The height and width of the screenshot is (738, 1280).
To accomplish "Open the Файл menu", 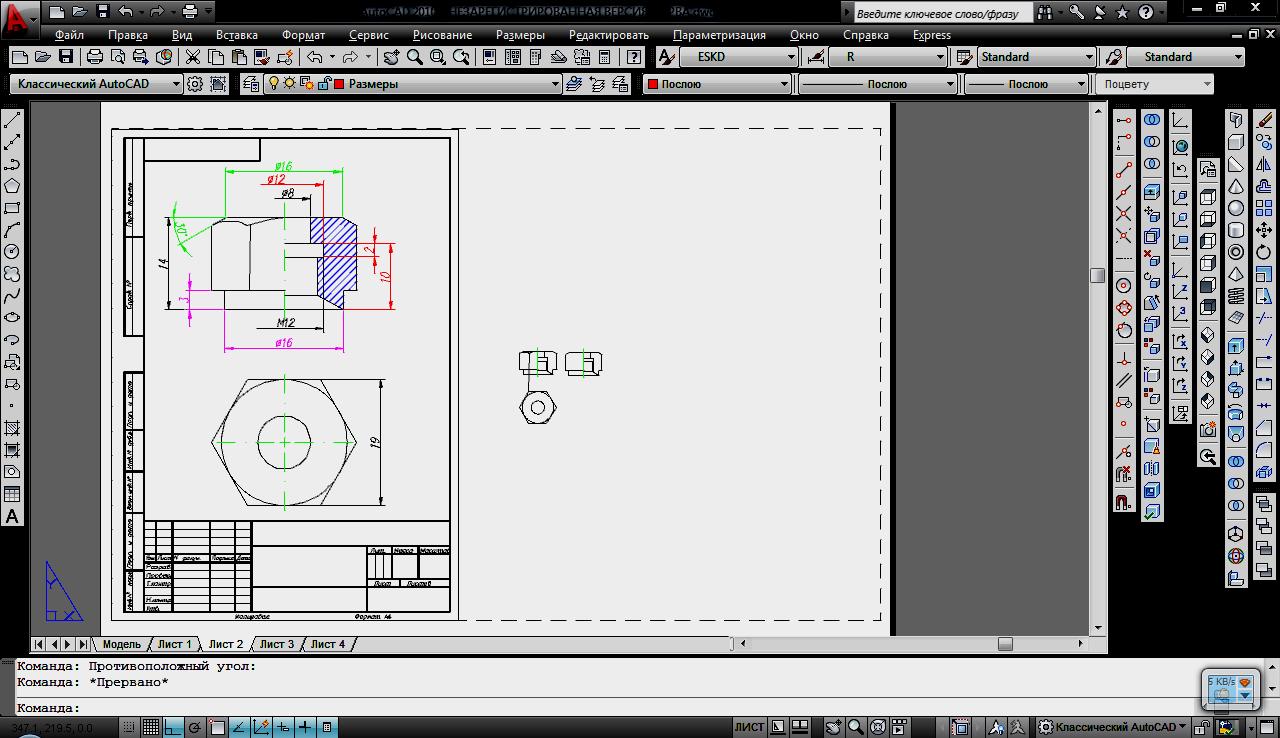I will [x=70, y=34].
